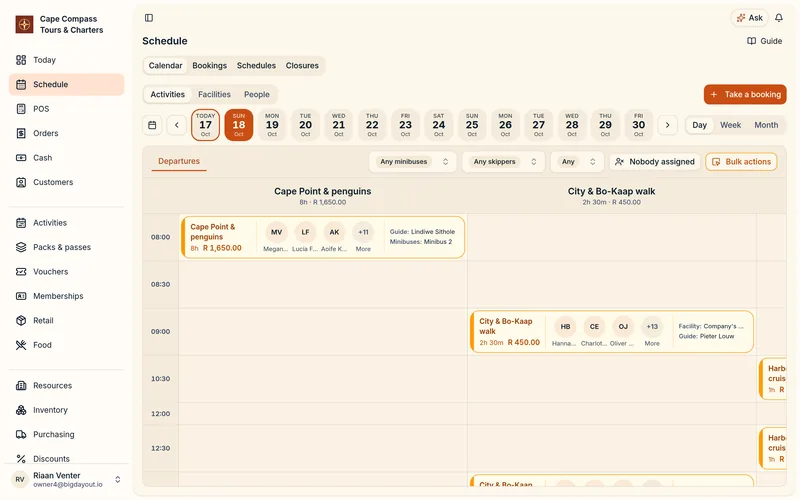Select Fri 30 Oct date
Viewport: 800px width, 500px height.
(x=639, y=125)
